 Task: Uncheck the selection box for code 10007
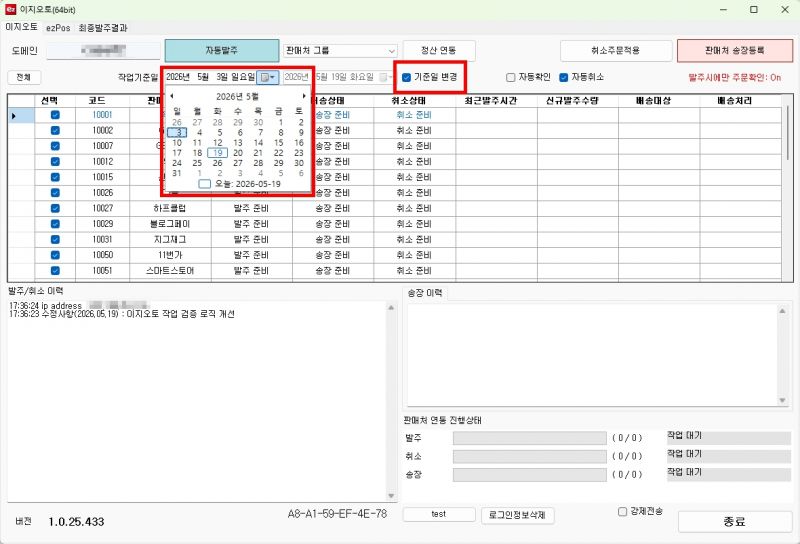click(x=55, y=146)
